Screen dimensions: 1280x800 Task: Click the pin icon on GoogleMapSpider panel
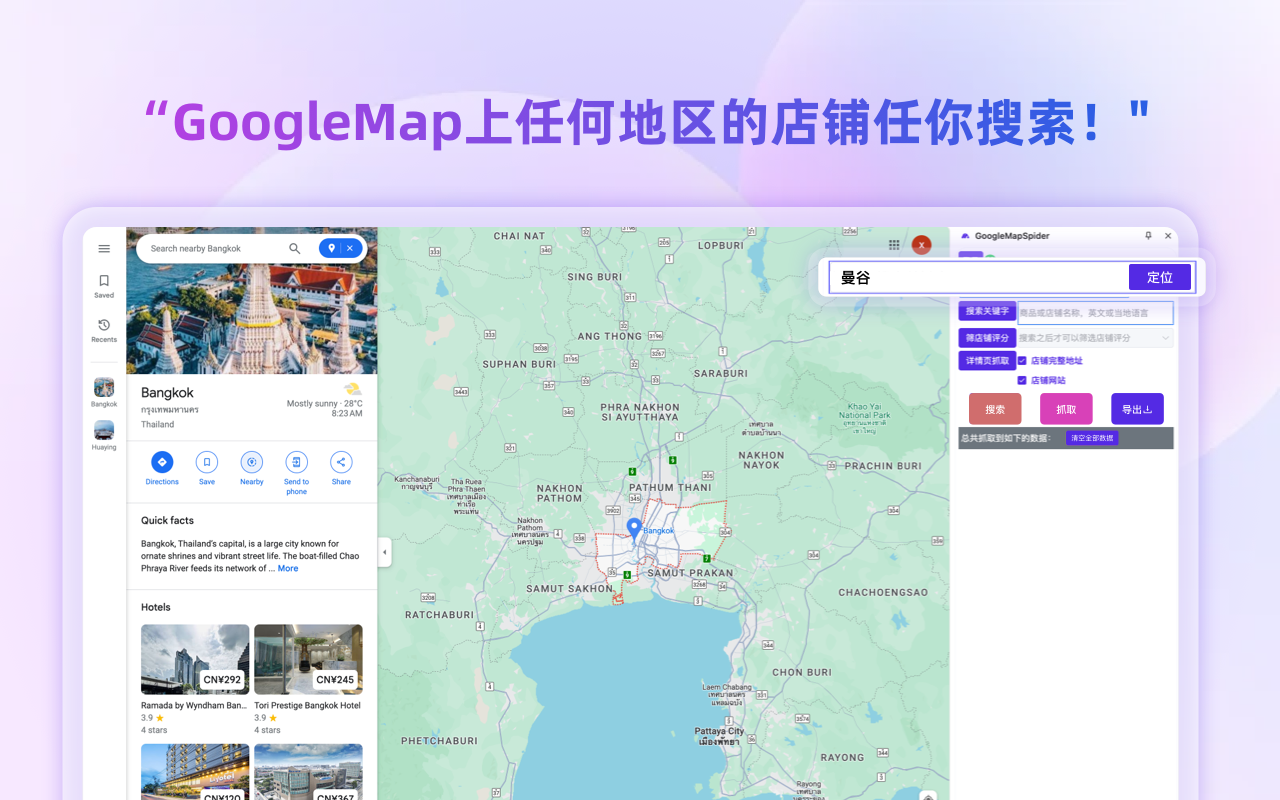pyautogui.click(x=1148, y=236)
